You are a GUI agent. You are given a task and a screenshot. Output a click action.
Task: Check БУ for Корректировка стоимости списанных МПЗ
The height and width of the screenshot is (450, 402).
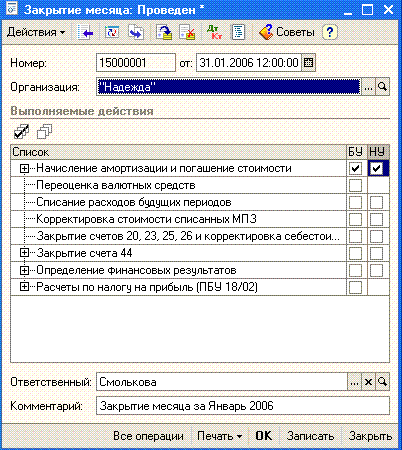pyautogui.click(x=355, y=219)
